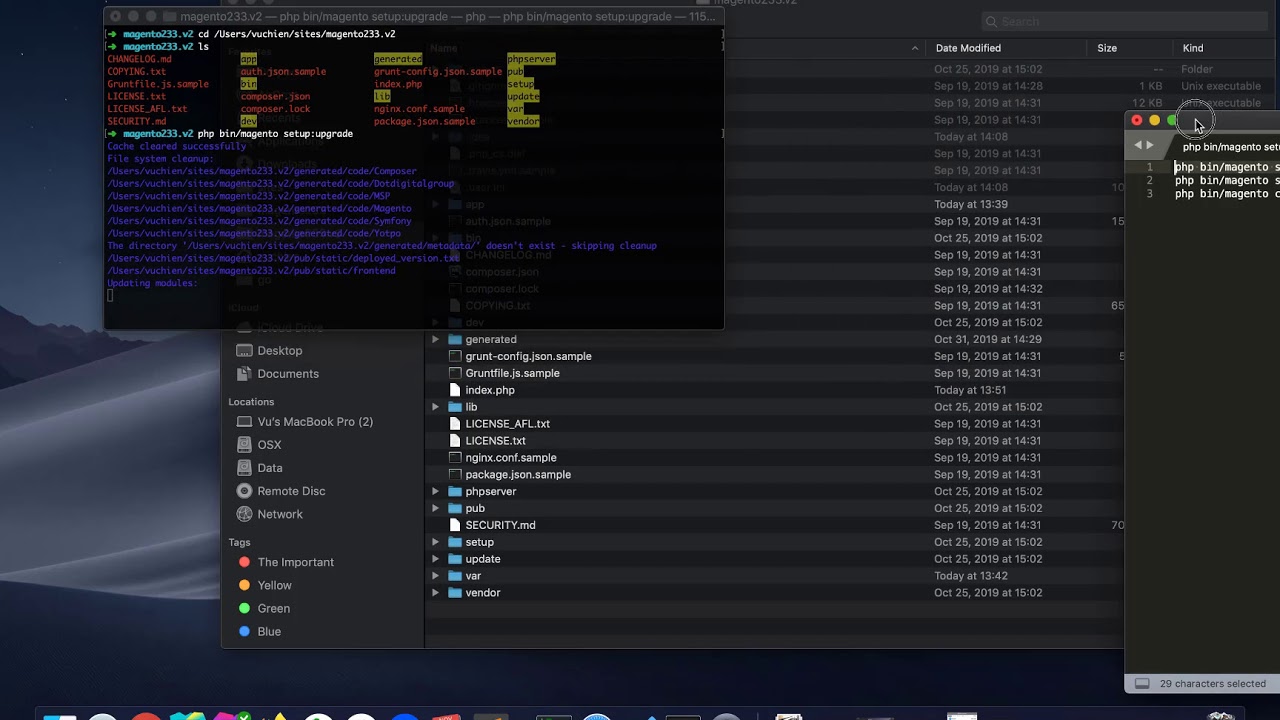
Task: Expand the setup folder disclosure triangle
Action: (x=435, y=542)
